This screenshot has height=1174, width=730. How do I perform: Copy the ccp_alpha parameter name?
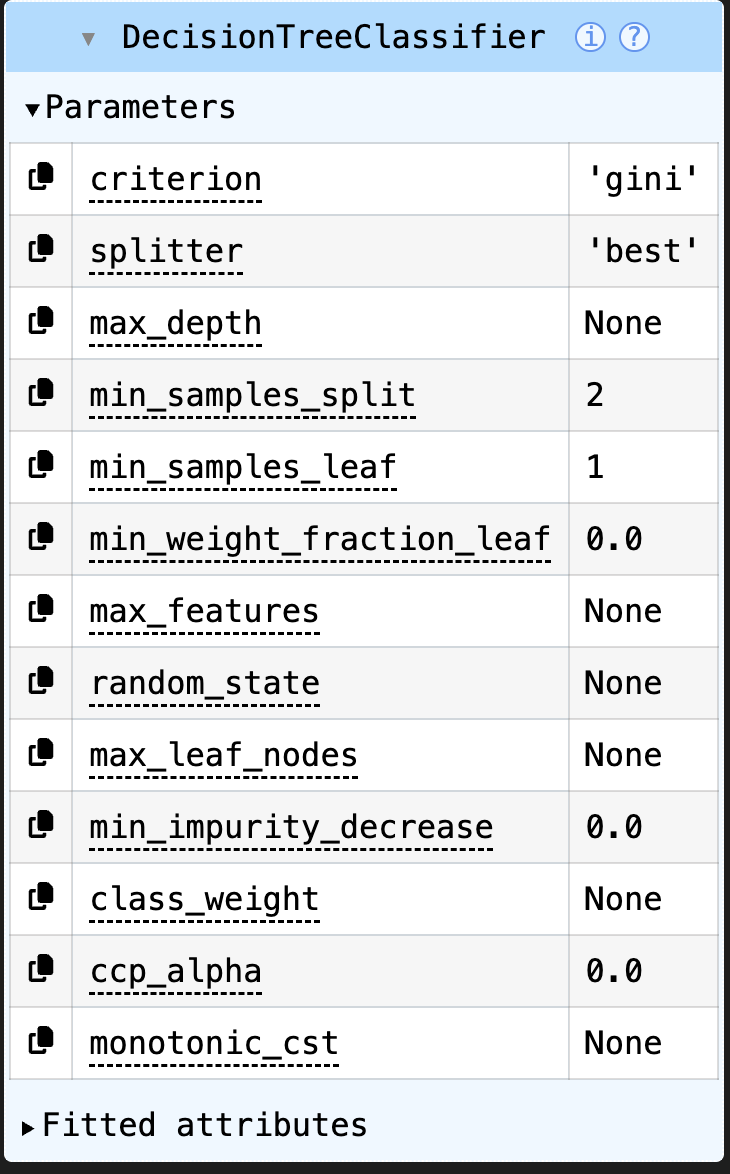click(x=41, y=969)
